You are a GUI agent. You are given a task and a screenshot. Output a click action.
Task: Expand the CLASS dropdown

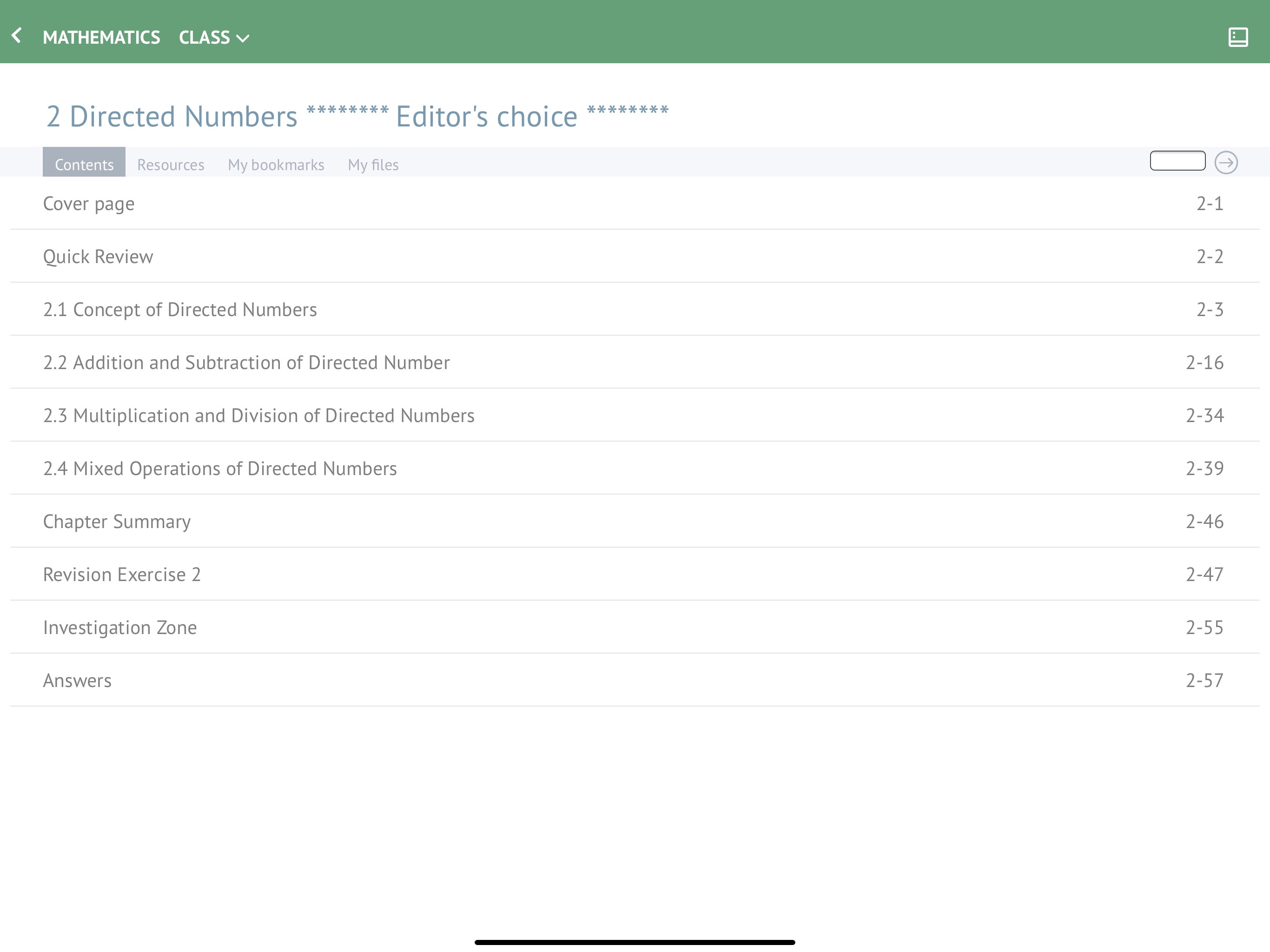pos(213,38)
